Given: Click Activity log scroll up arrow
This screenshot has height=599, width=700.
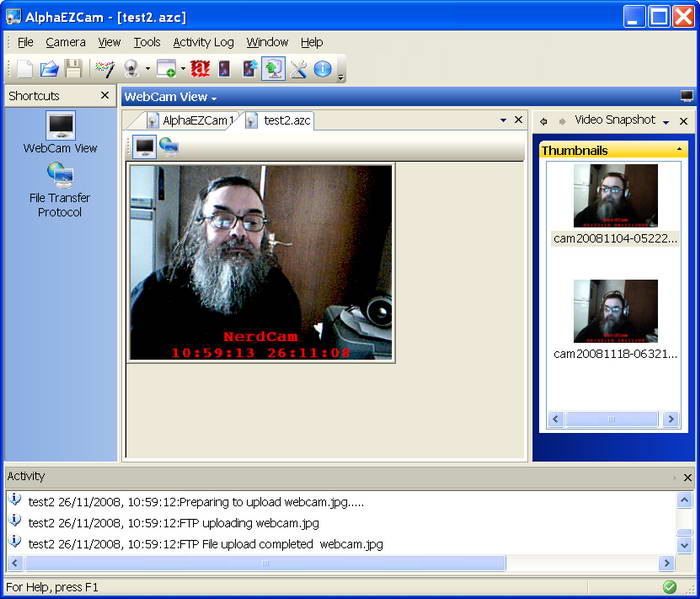Looking at the screenshot, I should point(684,500).
